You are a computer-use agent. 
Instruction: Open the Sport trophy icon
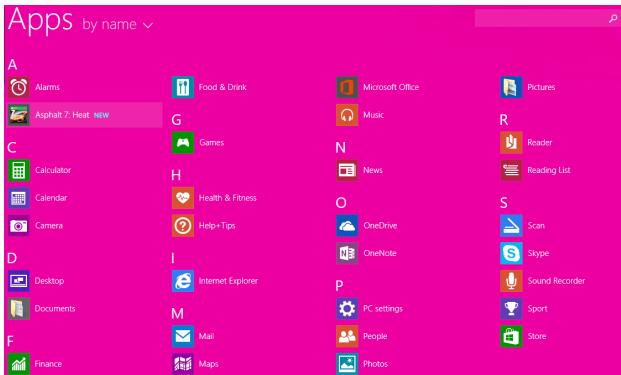pos(511,309)
